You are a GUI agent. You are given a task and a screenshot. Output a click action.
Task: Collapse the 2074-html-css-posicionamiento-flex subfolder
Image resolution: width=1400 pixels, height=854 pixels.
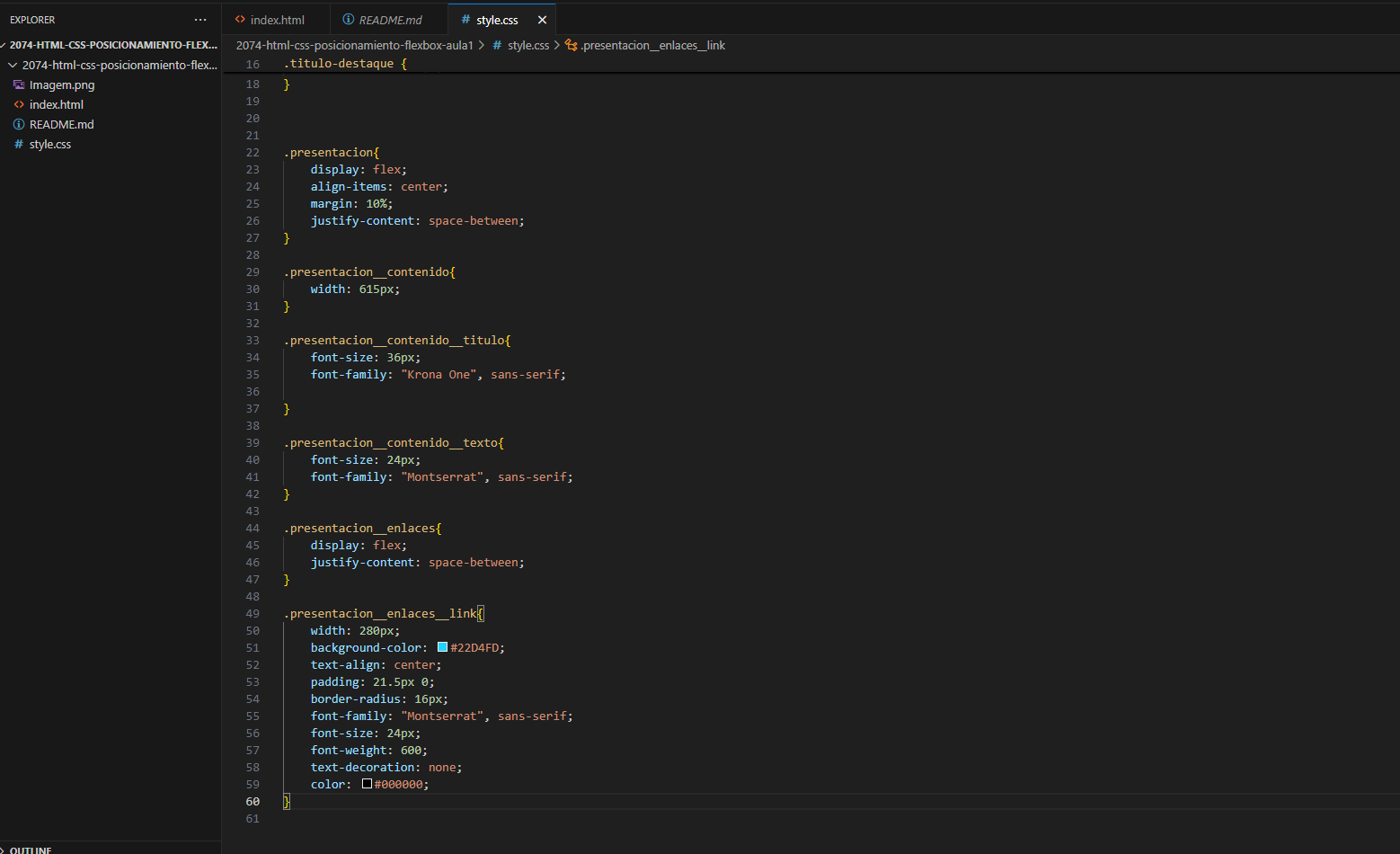111,65
